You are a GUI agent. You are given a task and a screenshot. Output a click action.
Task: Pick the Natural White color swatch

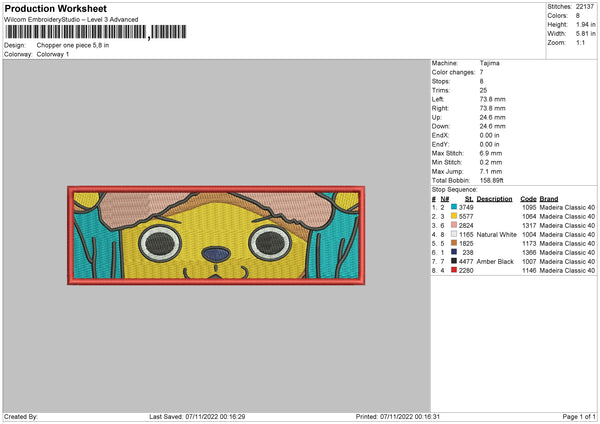click(x=454, y=234)
